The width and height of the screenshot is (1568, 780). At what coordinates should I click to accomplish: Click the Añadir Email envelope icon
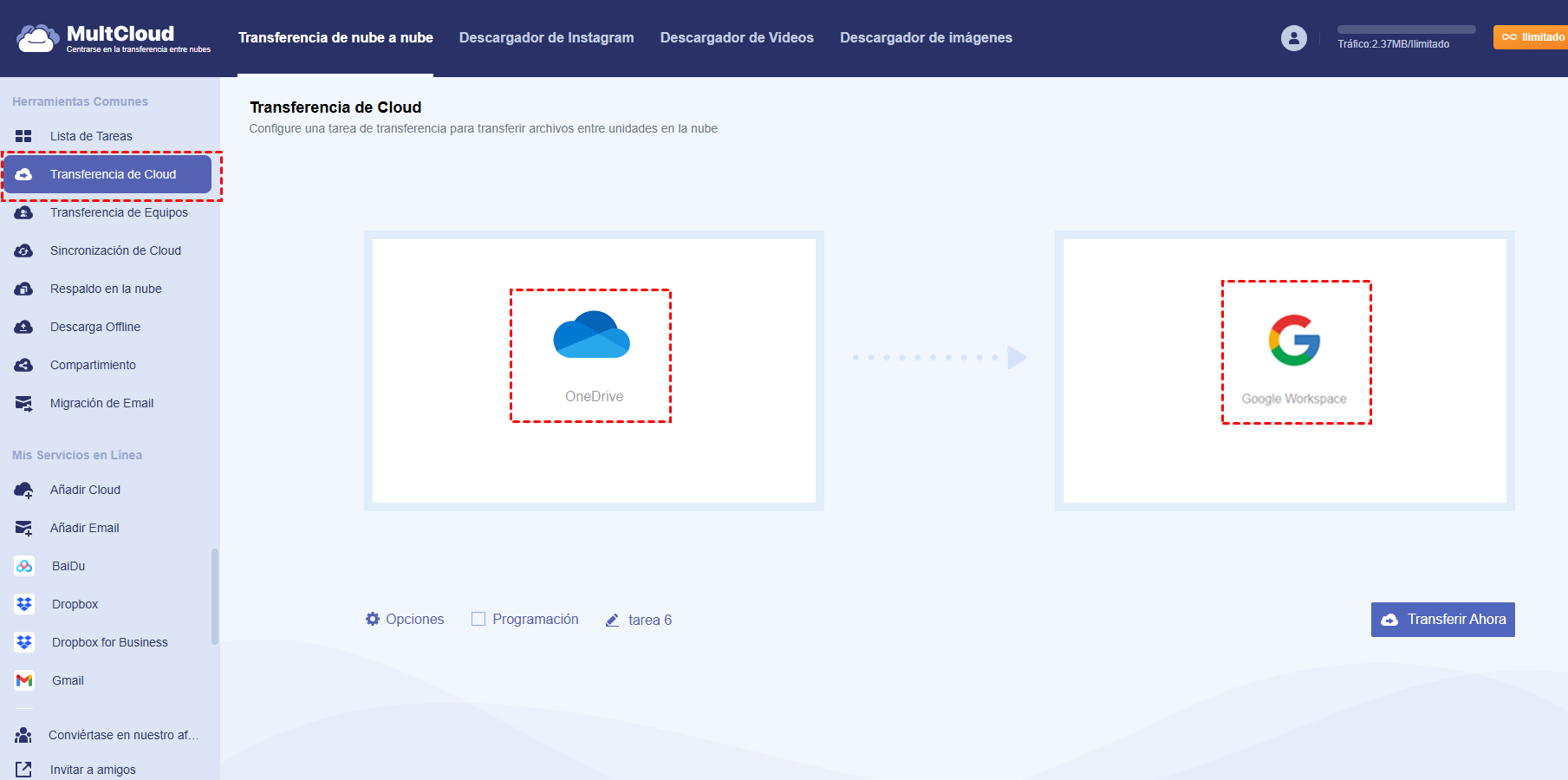tap(23, 528)
